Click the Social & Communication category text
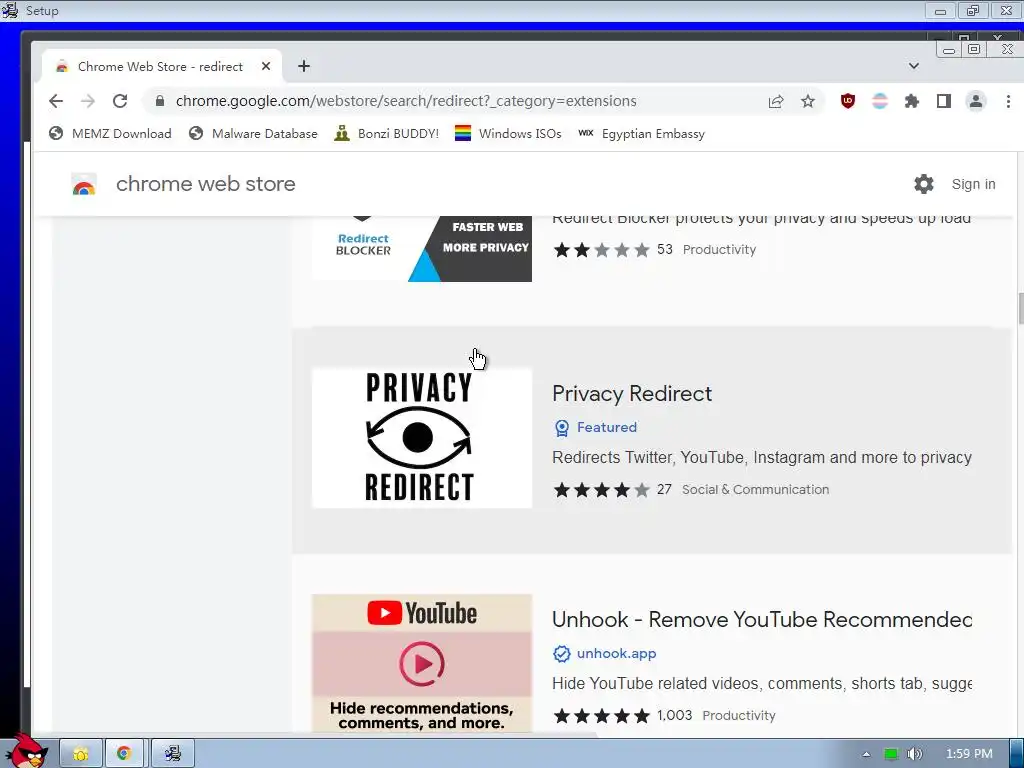1024x768 pixels. [756, 489]
